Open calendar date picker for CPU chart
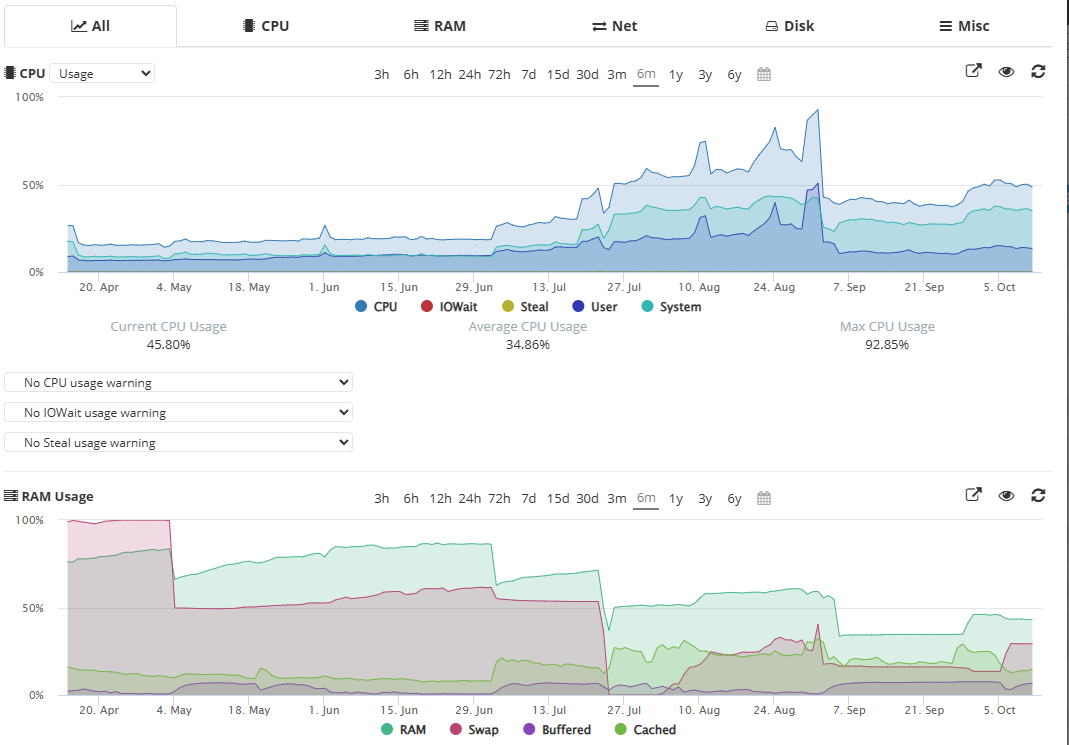The height and width of the screenshot is (745, 1069). coord(764,74)
